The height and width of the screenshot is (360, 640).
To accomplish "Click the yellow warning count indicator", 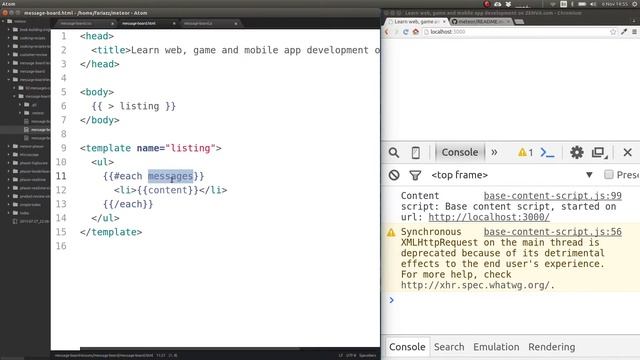I will (x=525, y=153).
